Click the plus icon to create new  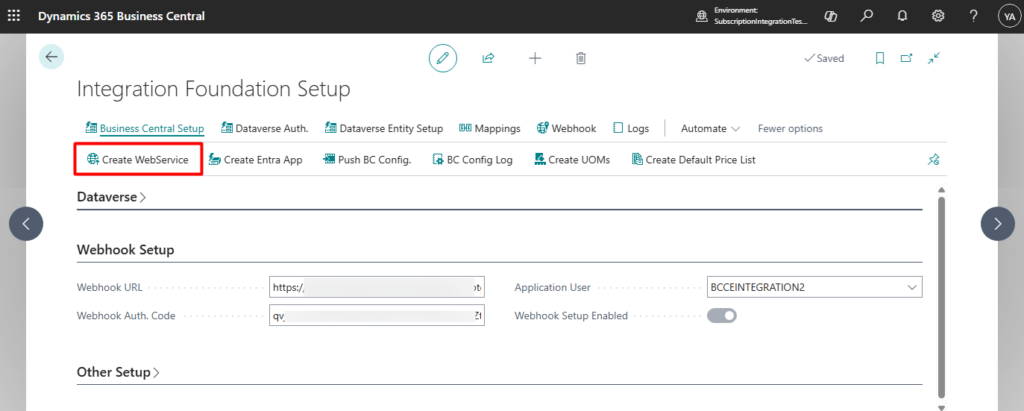coord(535,58)
